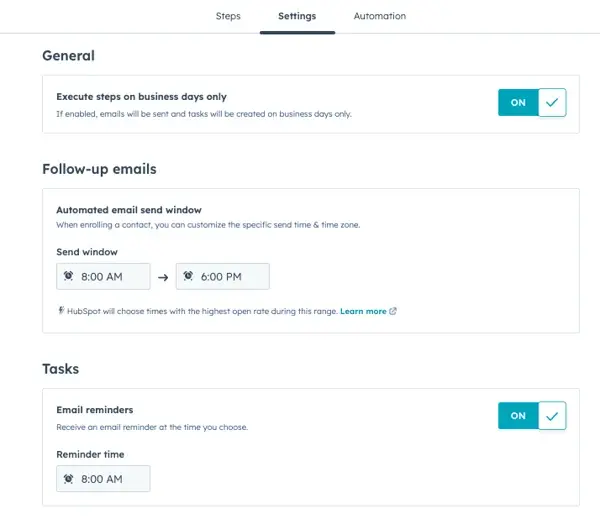Switch to the Automation tab
The image size is (600, 519).
(x=380, y=16)
